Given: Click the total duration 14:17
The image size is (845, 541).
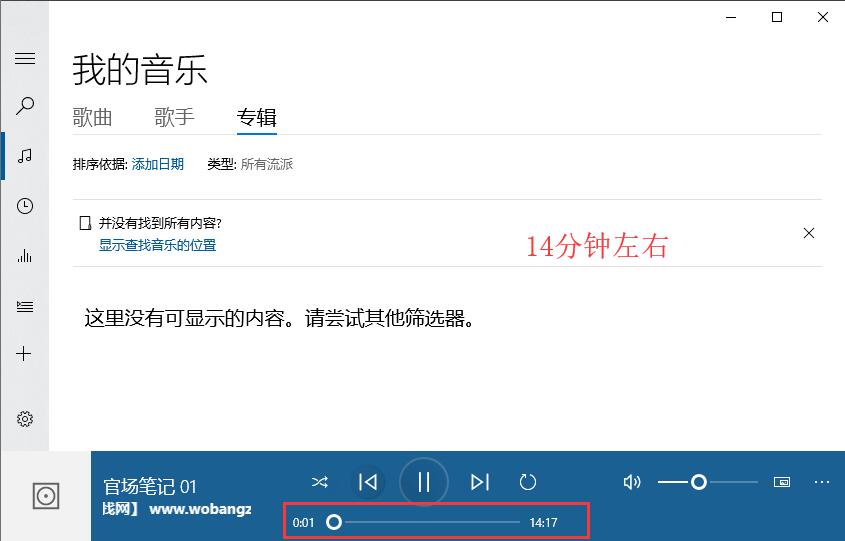Looking at the screenshot, I should pyautogui.click(x=543, y=523).
